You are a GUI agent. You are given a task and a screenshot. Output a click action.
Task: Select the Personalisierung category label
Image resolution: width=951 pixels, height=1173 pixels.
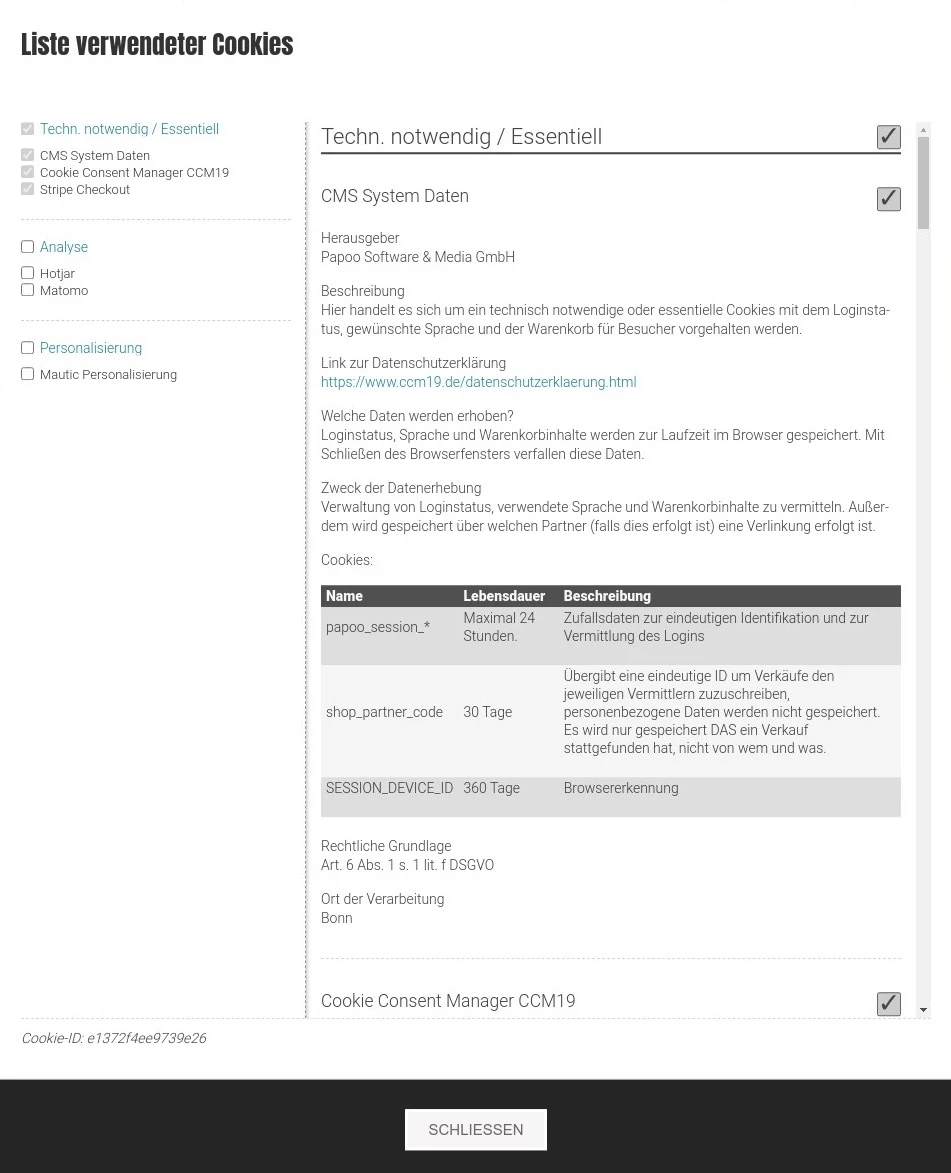coord(90,347)
